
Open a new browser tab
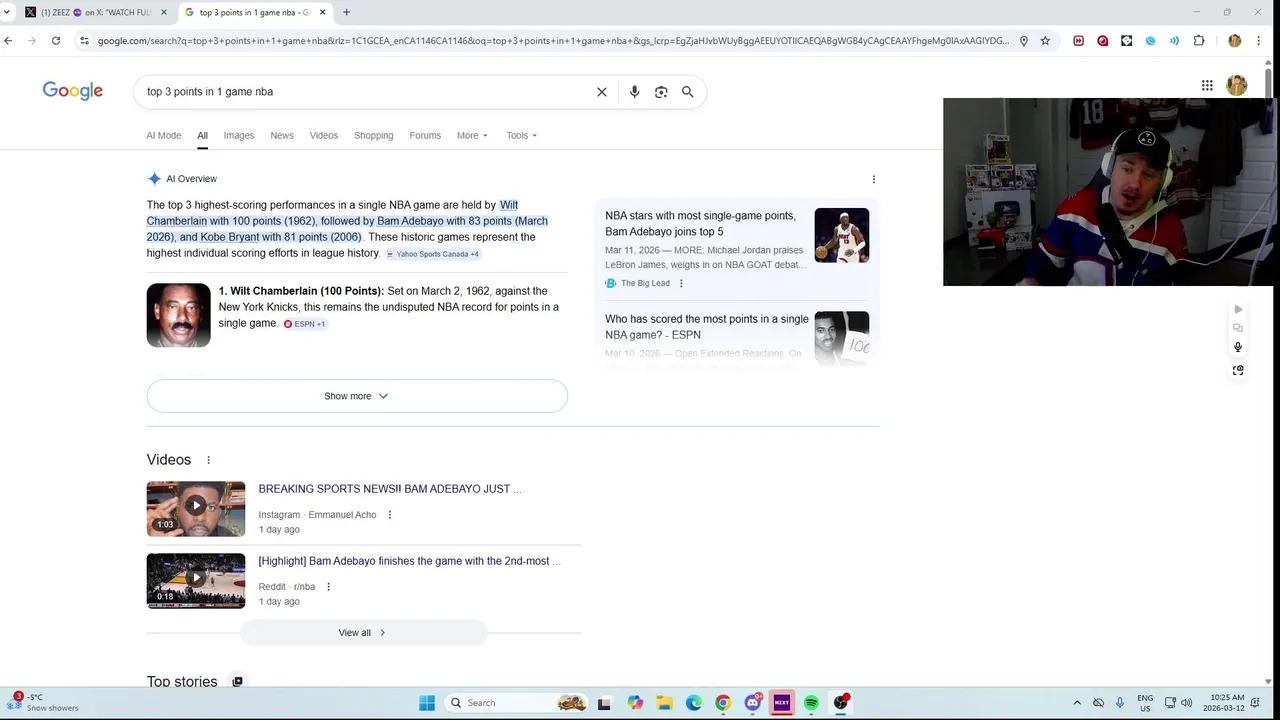[x=346, y=12]
